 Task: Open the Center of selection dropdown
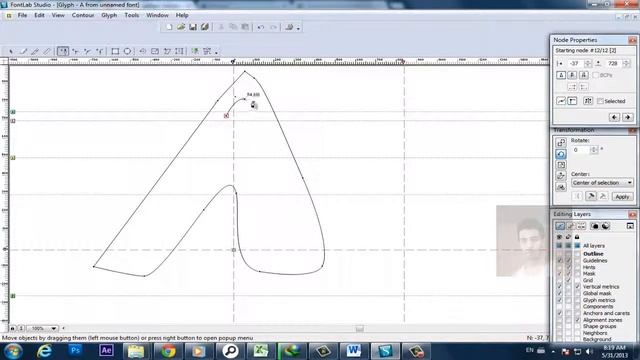coord(602,182)
